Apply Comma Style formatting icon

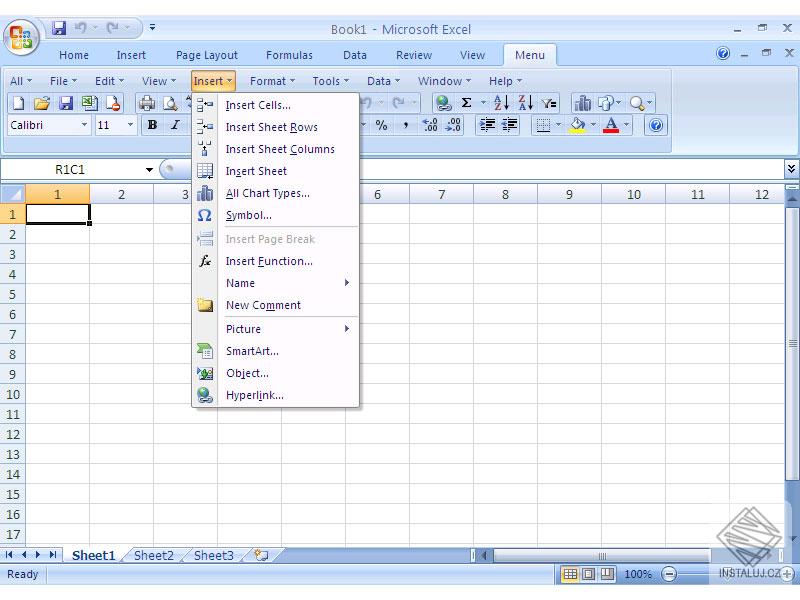tap(406, 125)
